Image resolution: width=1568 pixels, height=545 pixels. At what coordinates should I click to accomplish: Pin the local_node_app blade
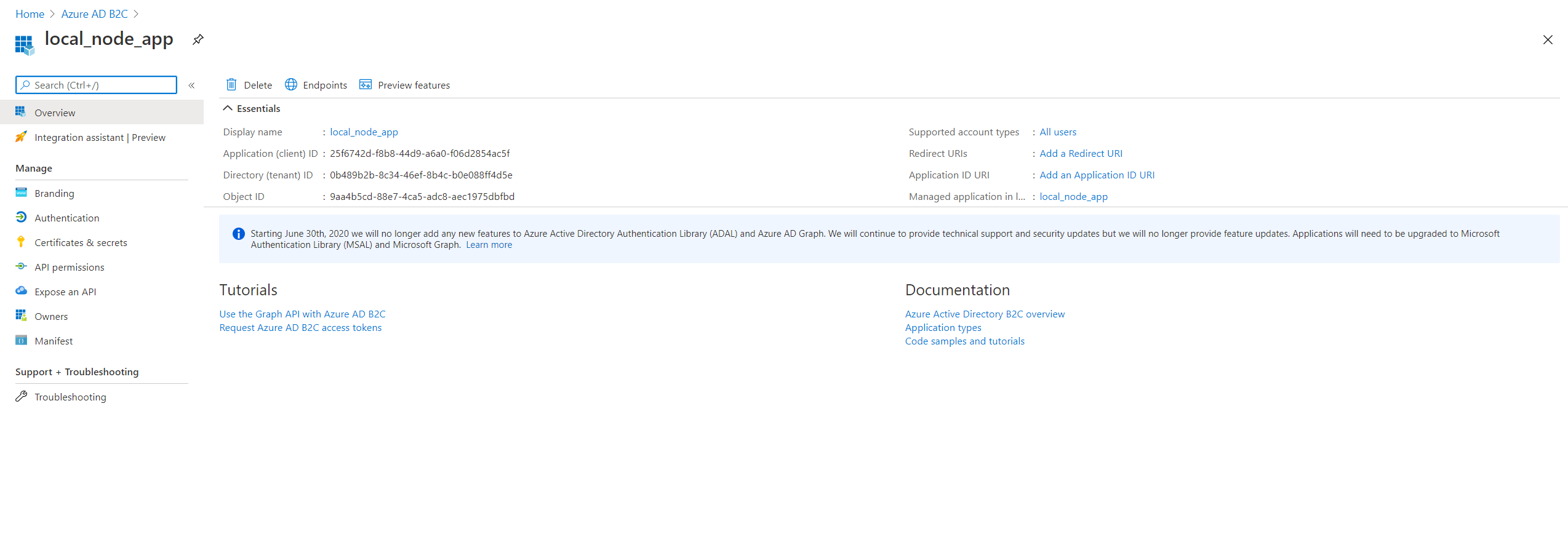click(x=198, y=40)
